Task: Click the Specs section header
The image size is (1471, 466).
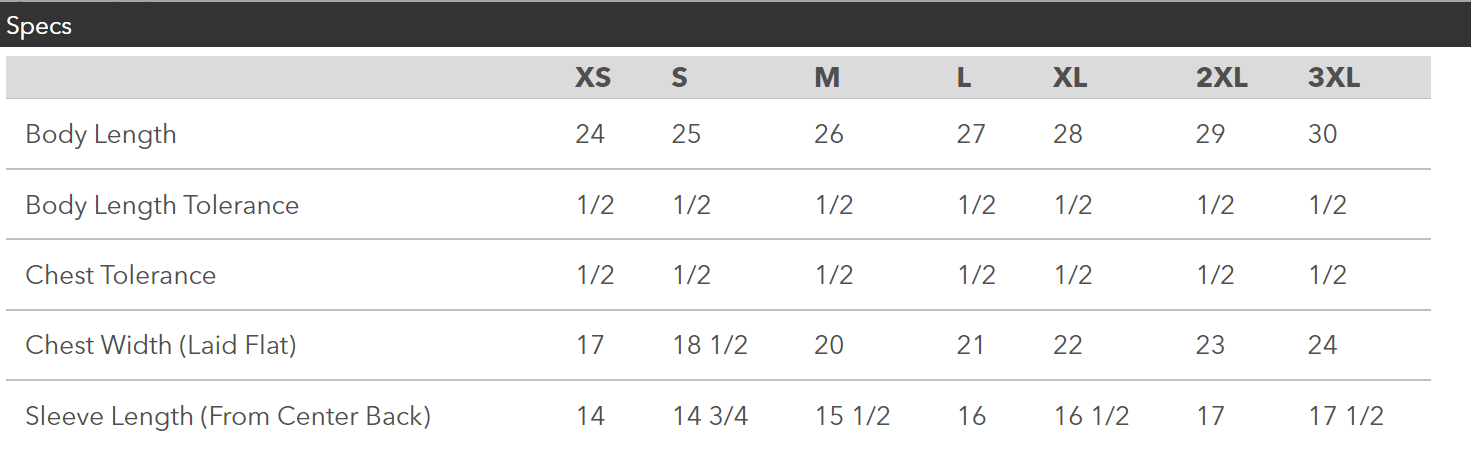Action: point(39,26)
